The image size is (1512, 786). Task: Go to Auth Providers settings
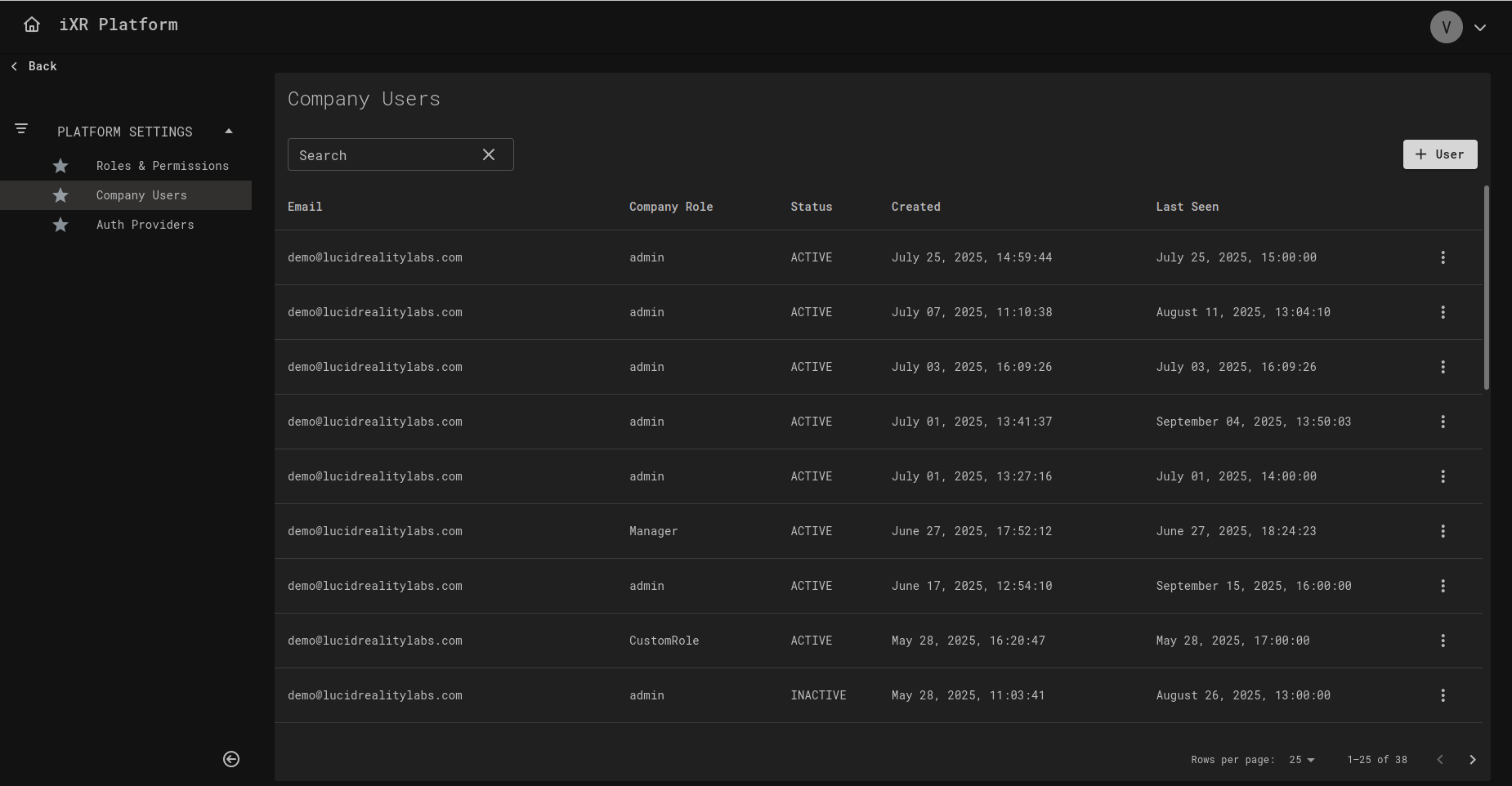(x=145, y=225)
